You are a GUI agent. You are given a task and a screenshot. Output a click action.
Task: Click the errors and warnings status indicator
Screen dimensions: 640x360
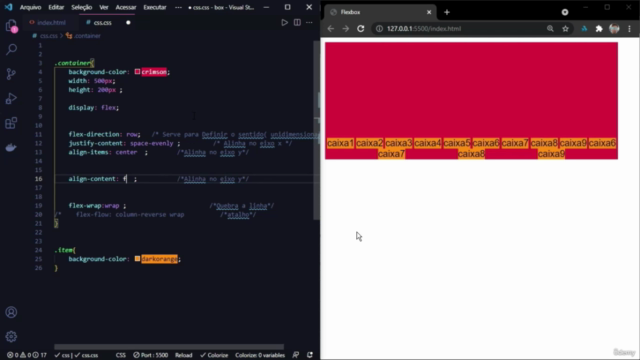click(x=27, y=355)
